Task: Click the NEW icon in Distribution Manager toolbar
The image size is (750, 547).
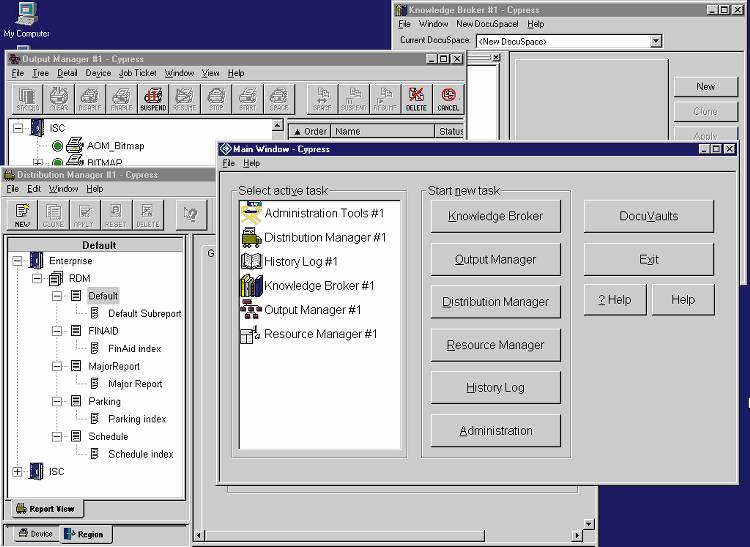Action: pyautogui.click(x=22, y=215)
